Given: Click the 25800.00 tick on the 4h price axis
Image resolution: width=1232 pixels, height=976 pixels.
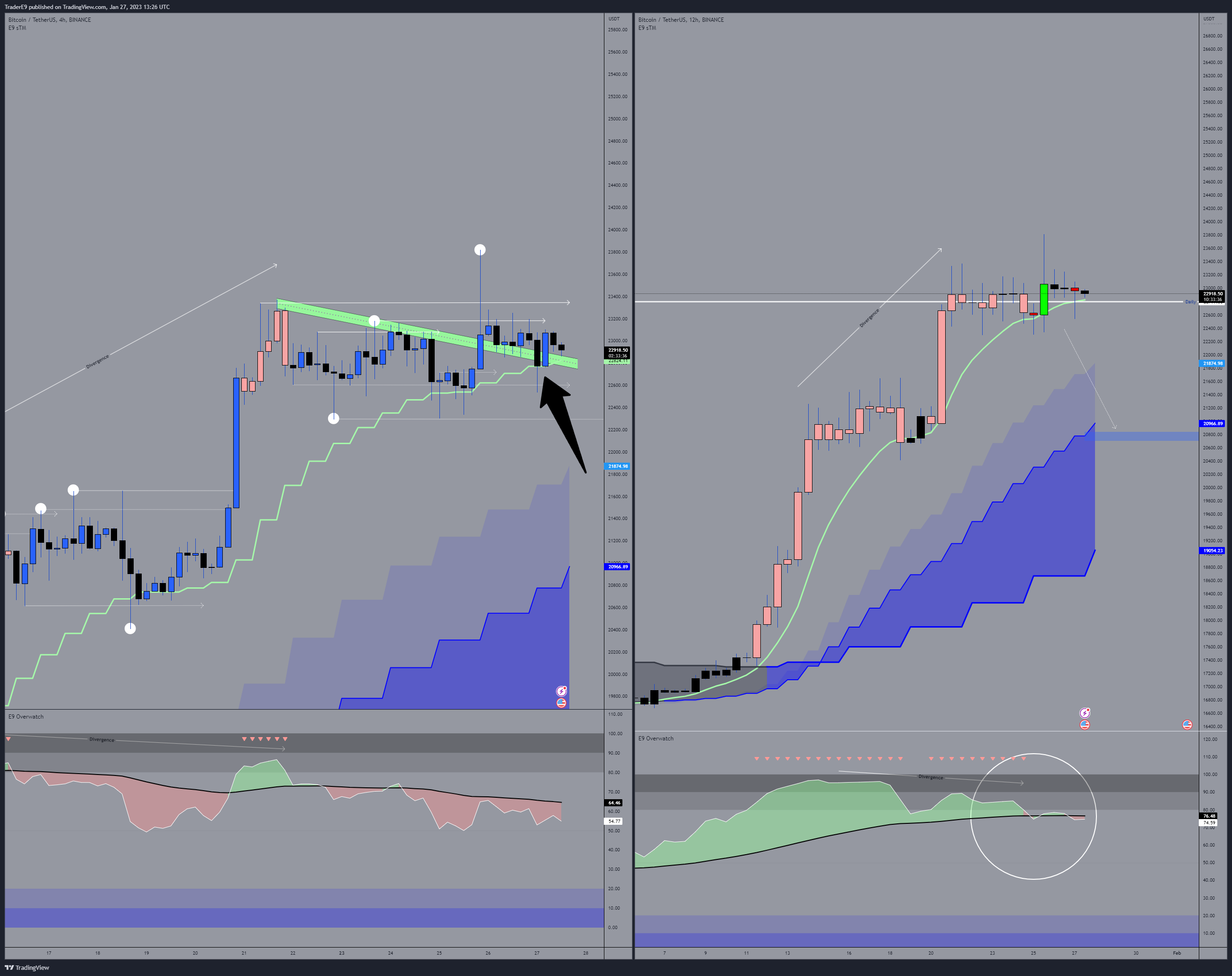Looking at the screenshot, I should point(617,30).
